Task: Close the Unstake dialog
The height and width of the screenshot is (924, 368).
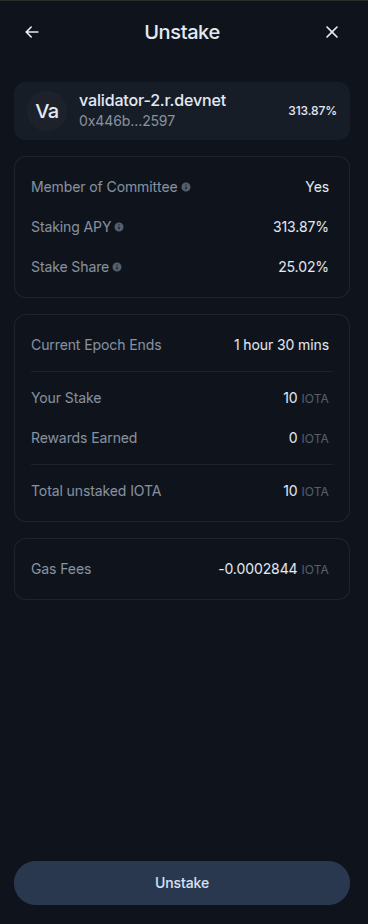Action: [332, 32]
